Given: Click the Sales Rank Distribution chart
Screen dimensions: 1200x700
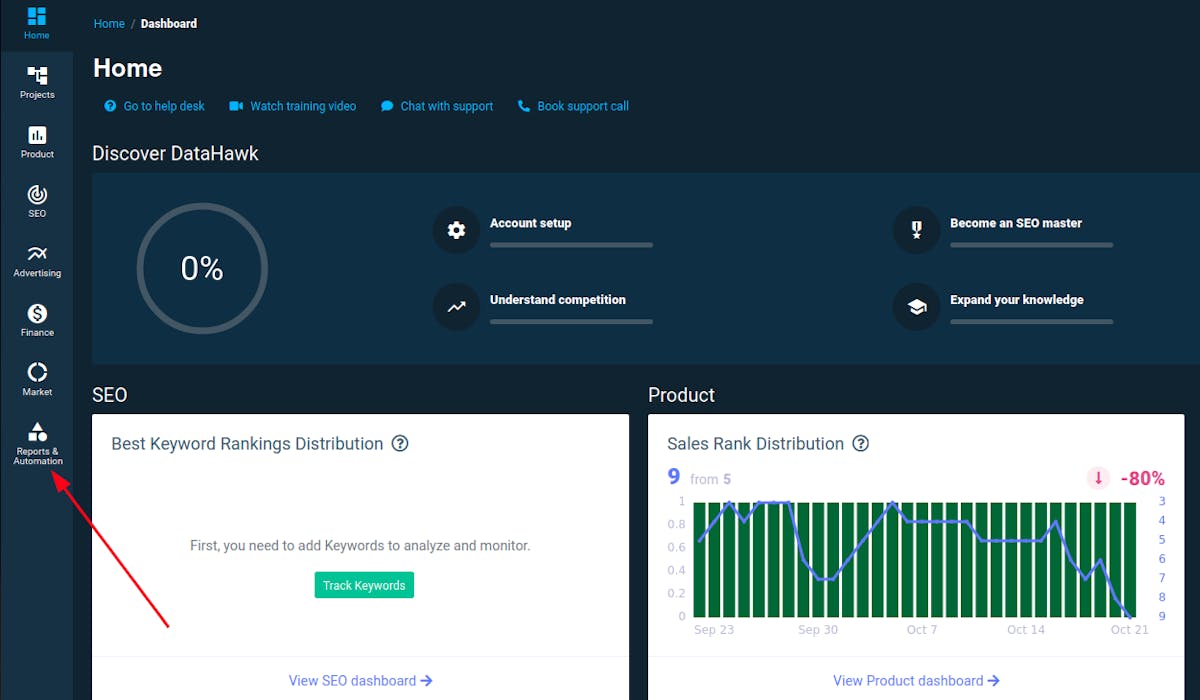Looking at the screenshot, I should pyautogui.click(x=916, y=559).
